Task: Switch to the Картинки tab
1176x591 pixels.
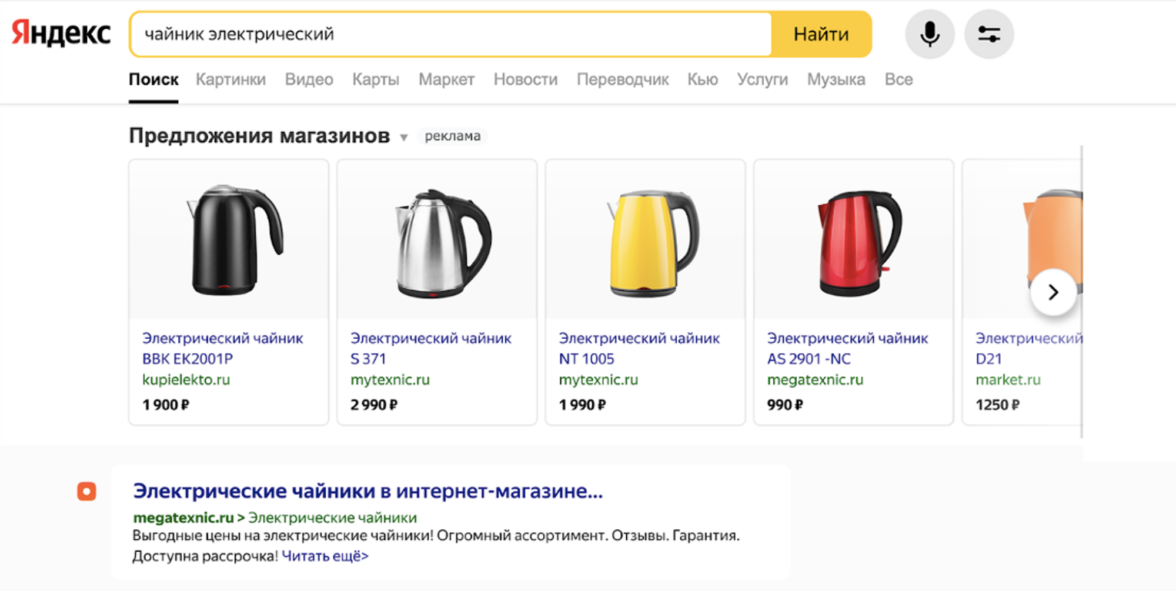Action: (x=231, y=80)
